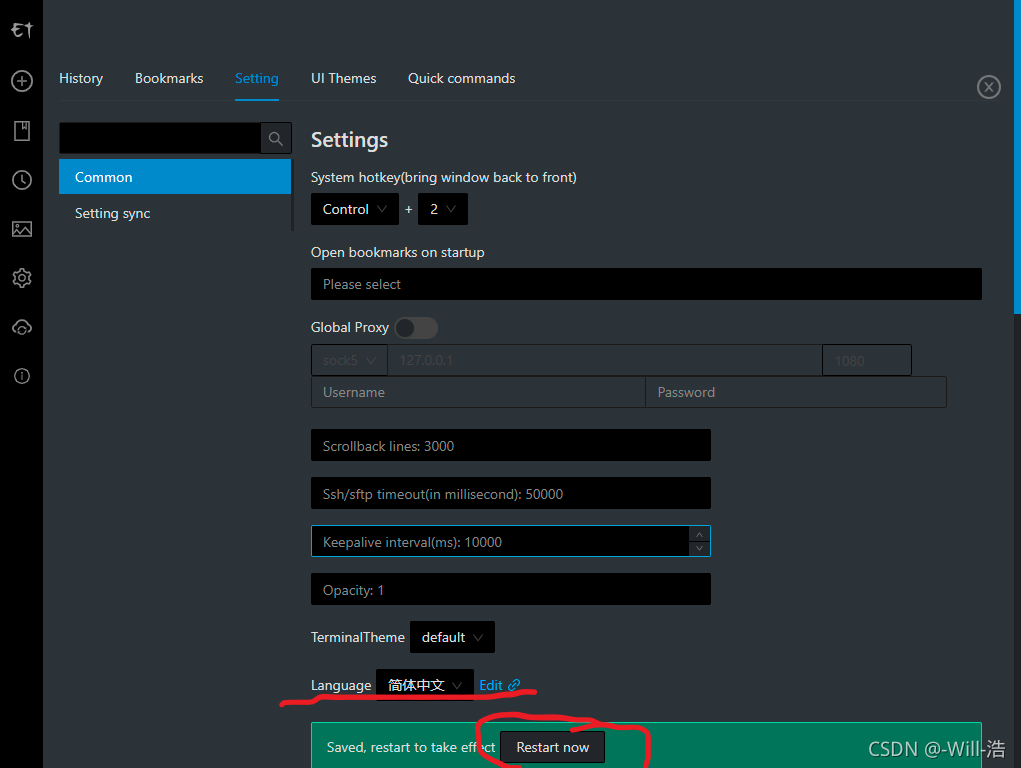
Task: Click the Restart now button
Action: click(x=552, y=747)
